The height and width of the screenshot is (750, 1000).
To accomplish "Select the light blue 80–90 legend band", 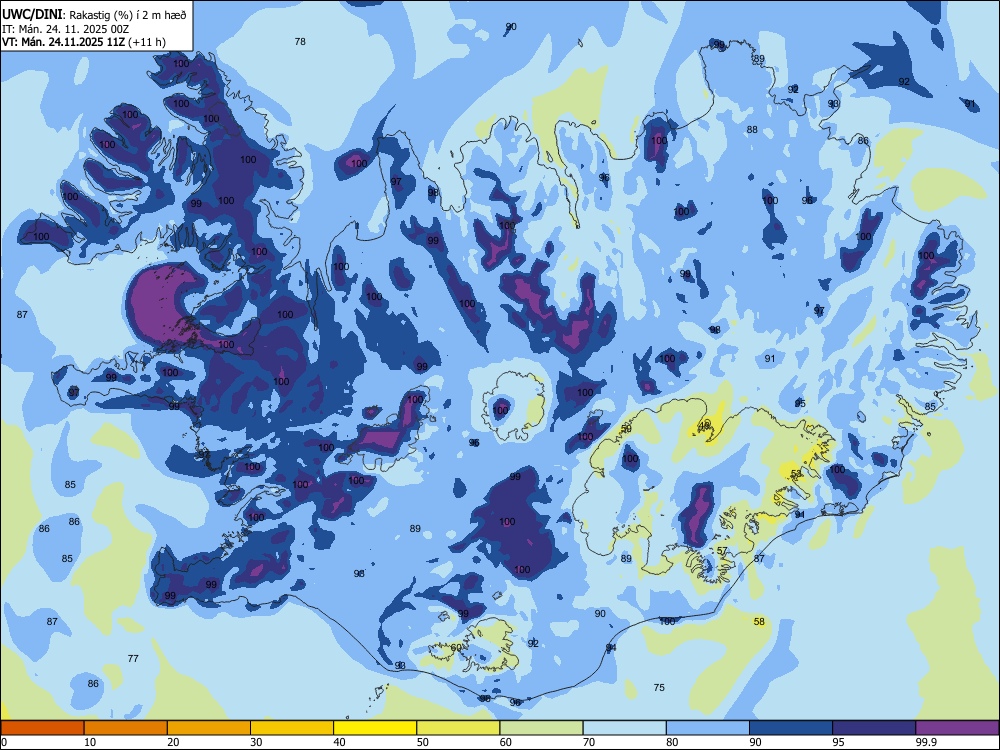I will tap(708, 728).
